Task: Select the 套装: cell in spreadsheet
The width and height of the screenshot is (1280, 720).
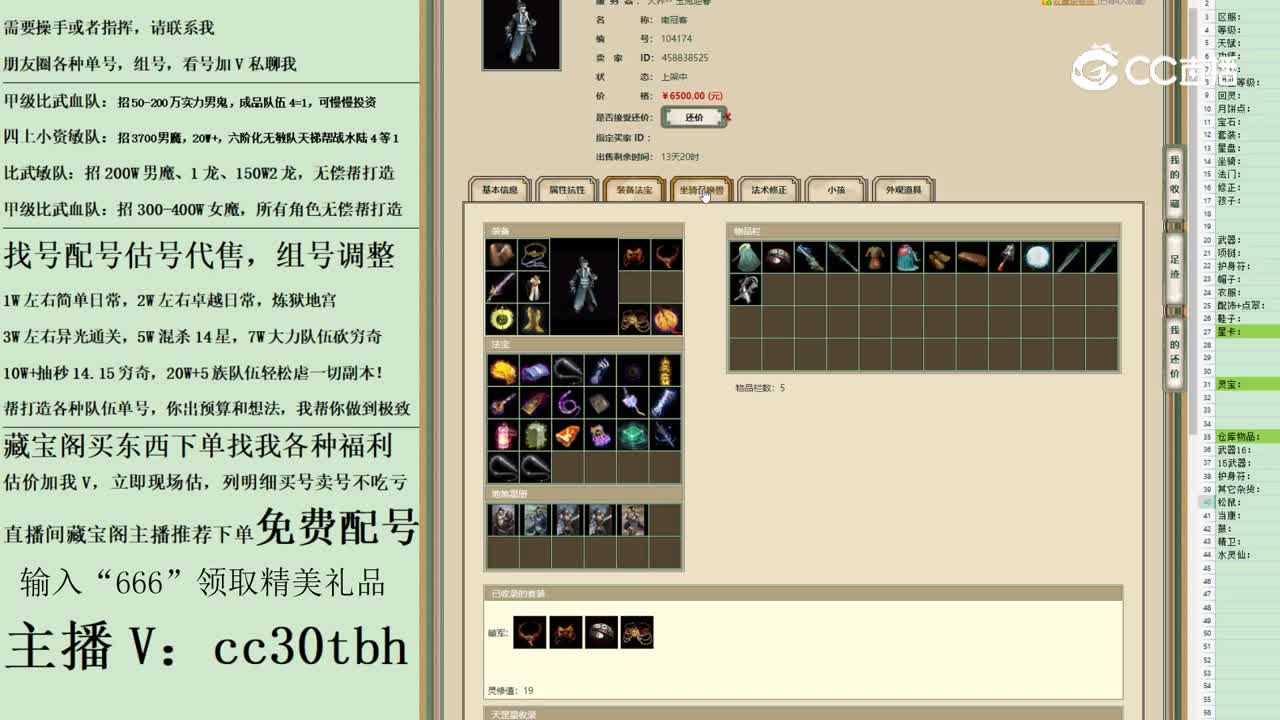Action: point(1247,135)
